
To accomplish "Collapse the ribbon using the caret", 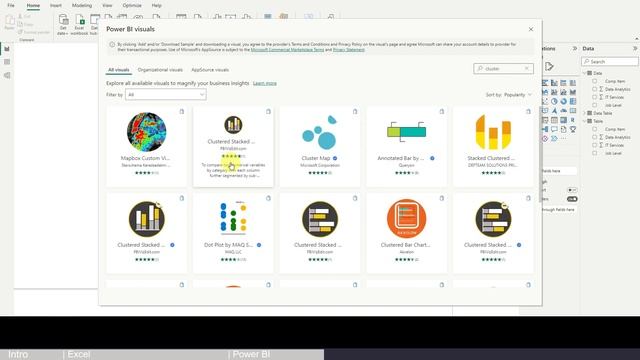I will pos(637,38).
